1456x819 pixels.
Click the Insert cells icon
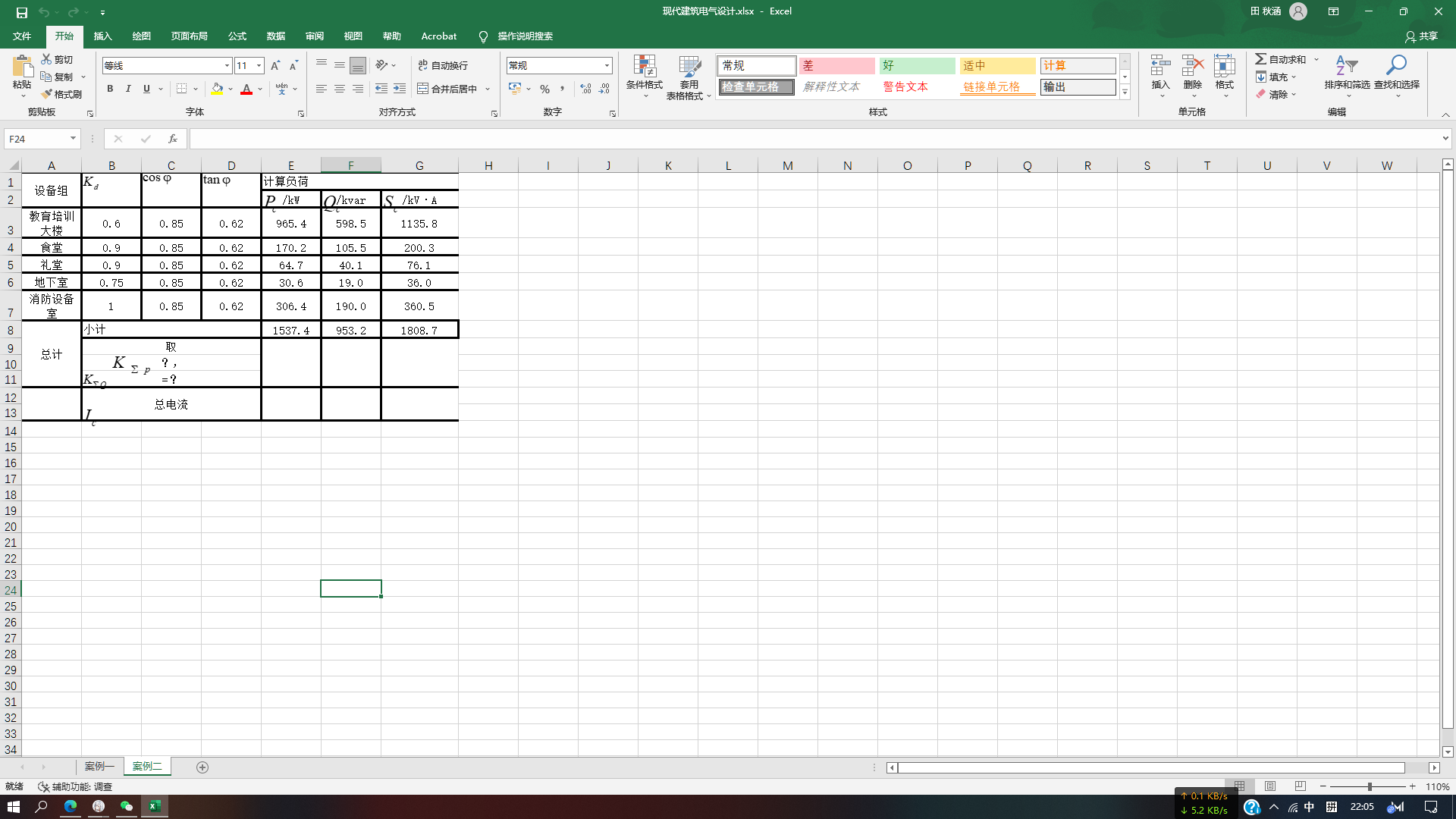tap(1160, 66)
